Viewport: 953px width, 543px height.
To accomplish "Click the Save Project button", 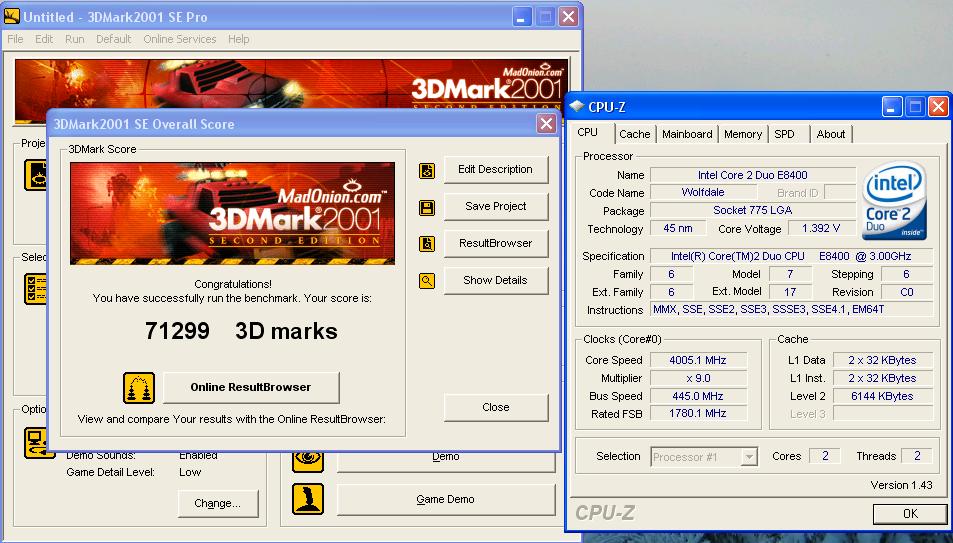I will [495, 207].
